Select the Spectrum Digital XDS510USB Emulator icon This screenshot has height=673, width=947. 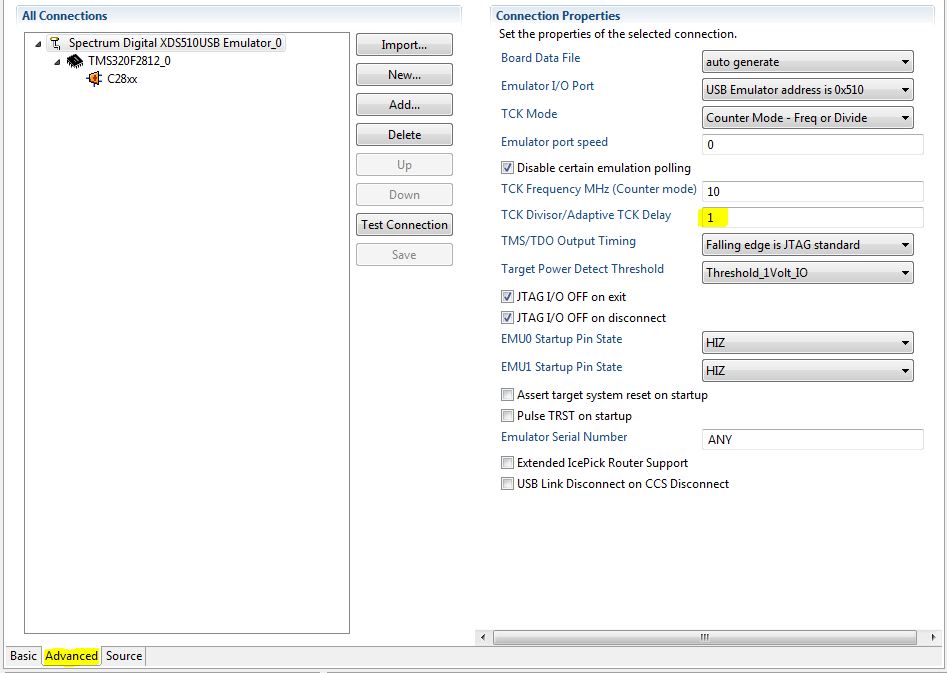(x=55, y=43)
